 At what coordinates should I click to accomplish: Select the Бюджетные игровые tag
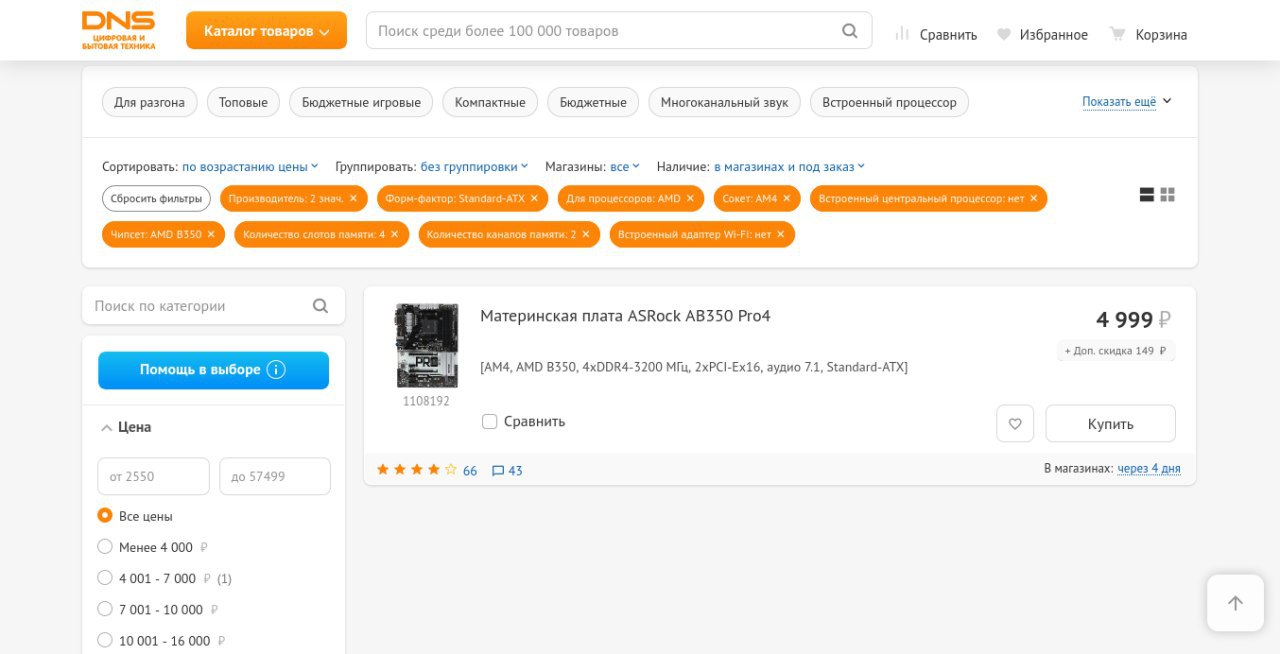coord(361,102)
